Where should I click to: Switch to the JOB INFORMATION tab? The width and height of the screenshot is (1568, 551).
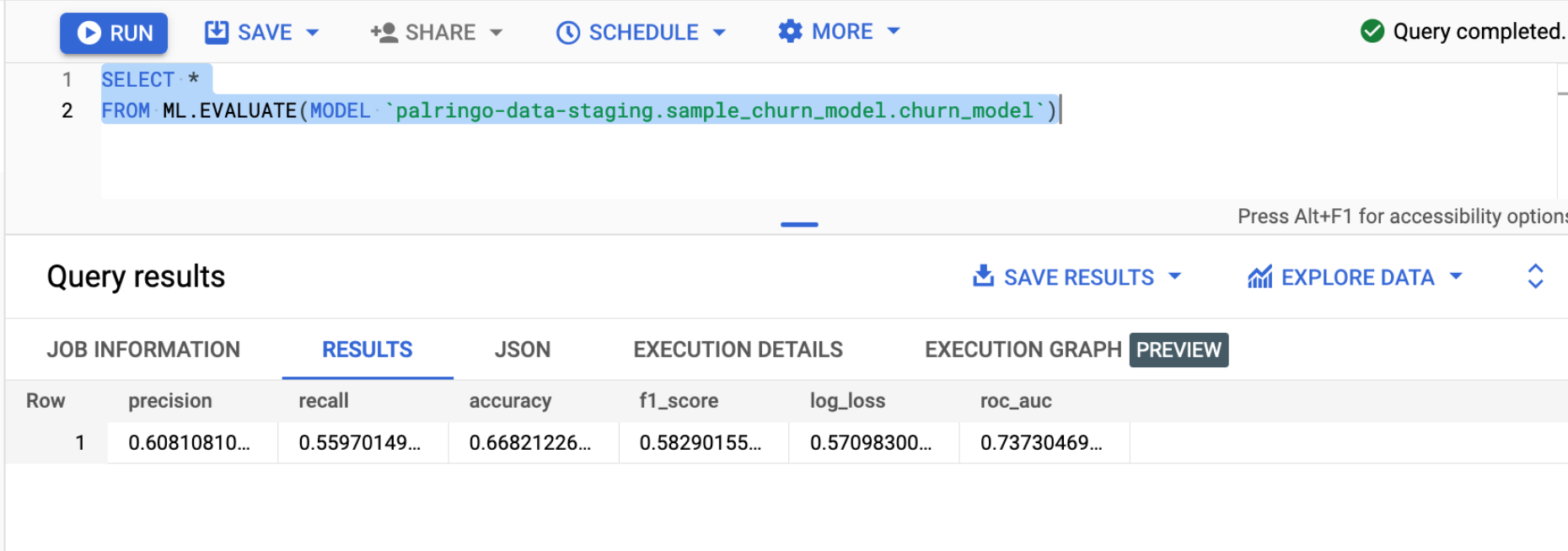pyautogui.click(x=143, y=350)
